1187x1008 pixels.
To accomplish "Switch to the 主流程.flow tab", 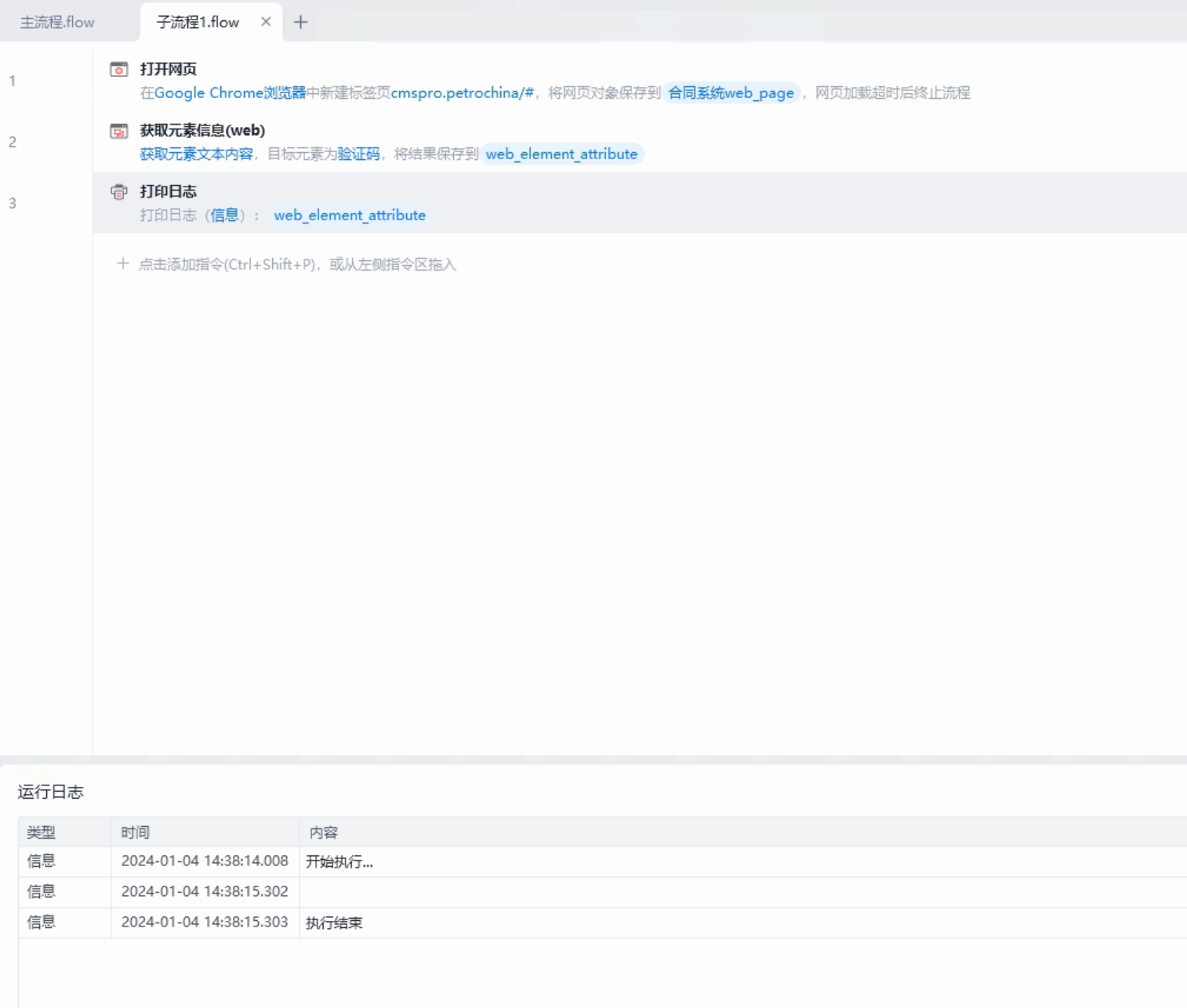I will (57, 23).
